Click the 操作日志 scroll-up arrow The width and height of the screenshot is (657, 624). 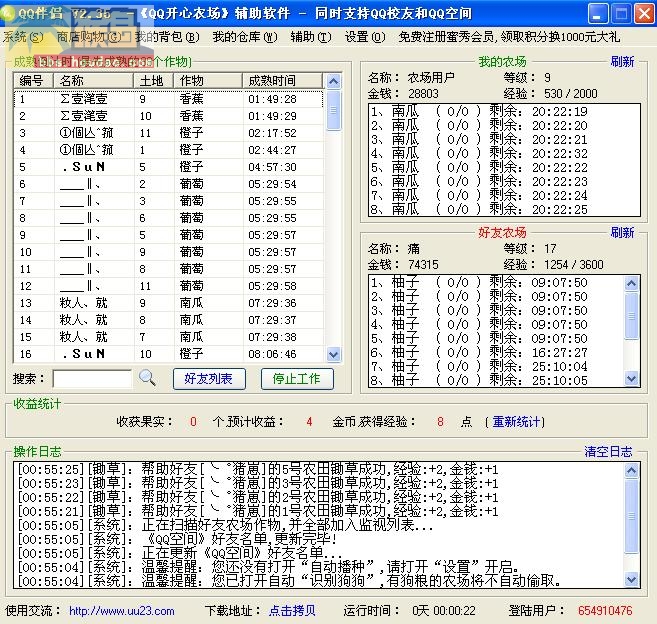631,471
